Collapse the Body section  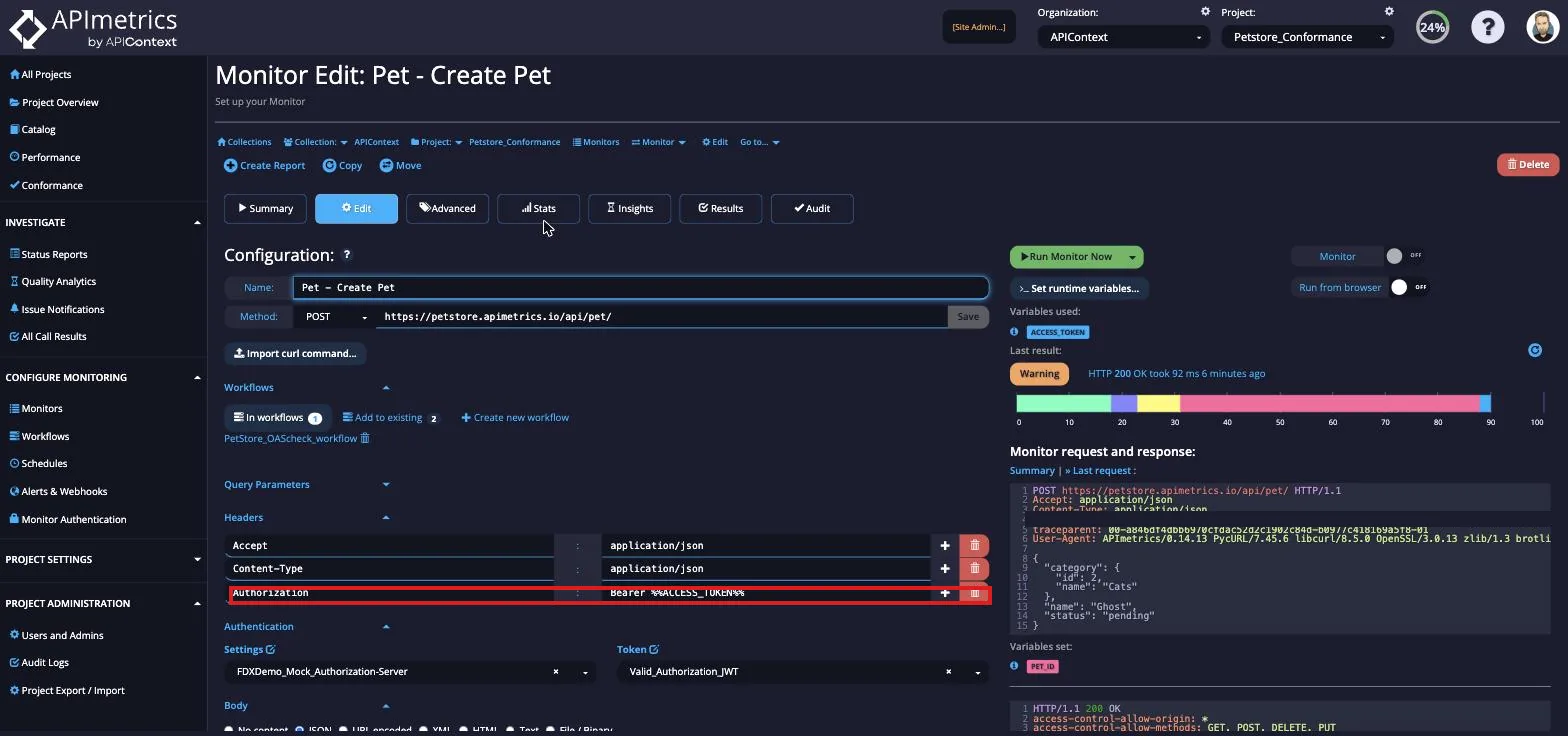pyautogui.click(x=386, y=706)
